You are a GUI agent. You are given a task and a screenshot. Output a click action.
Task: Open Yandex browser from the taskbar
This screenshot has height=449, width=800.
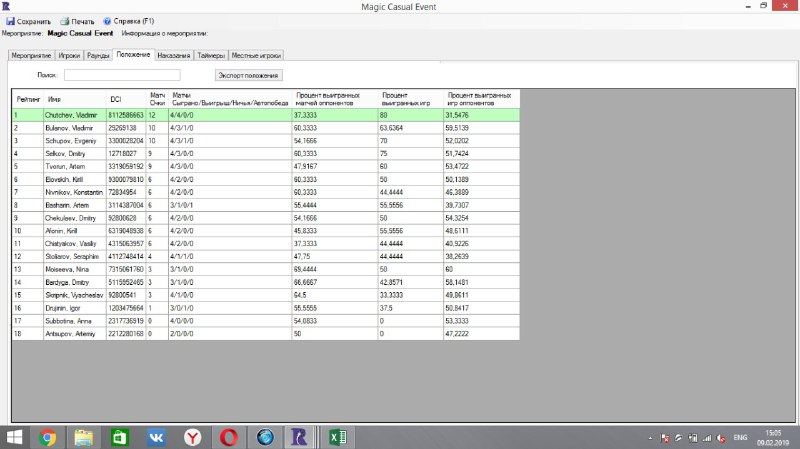(191, 437)
